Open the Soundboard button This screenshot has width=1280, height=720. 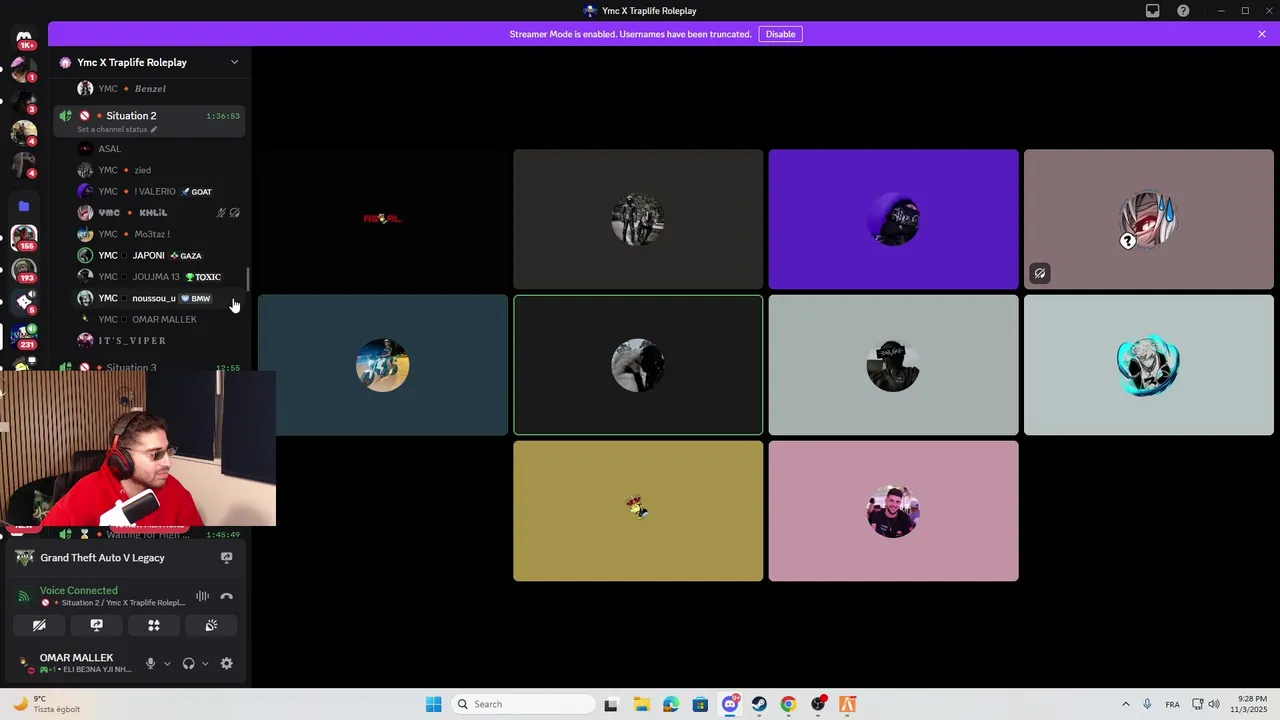point(211,625)
